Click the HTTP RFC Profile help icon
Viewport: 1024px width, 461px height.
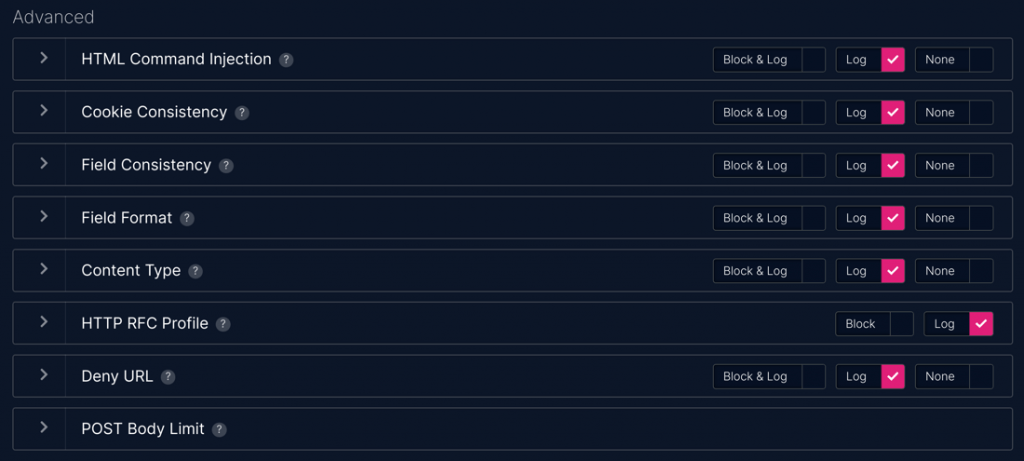(x=223, y=325)
